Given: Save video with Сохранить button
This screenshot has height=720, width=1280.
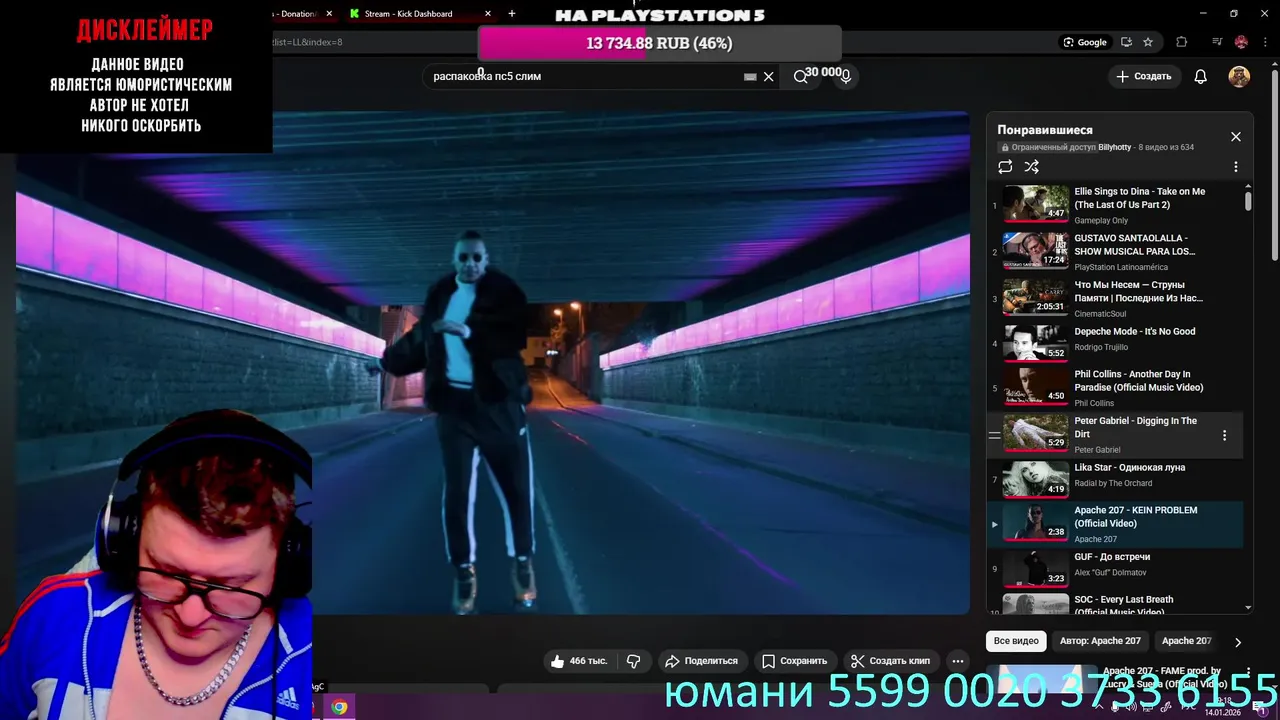Looking at the screenshot, I should 795,661.
